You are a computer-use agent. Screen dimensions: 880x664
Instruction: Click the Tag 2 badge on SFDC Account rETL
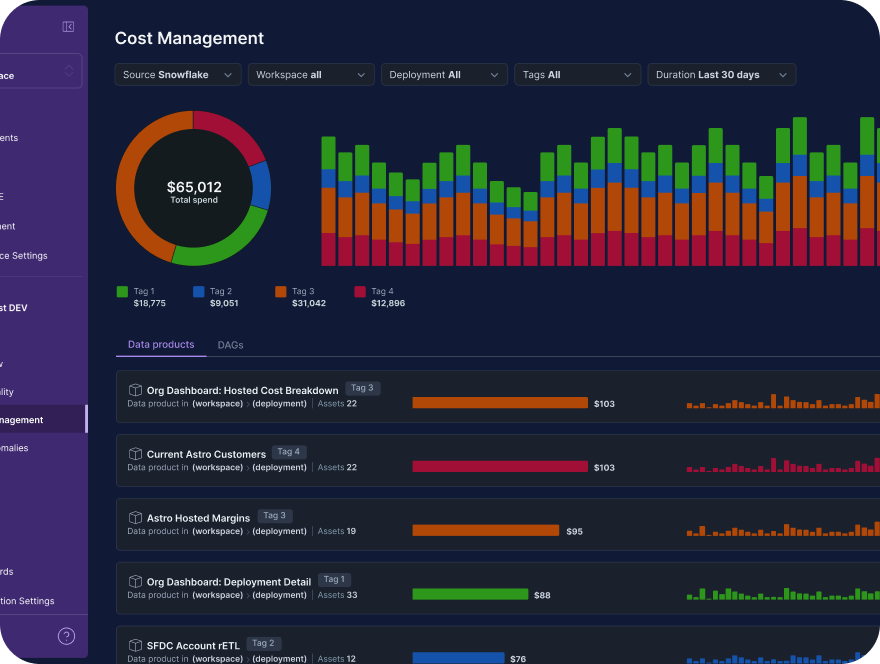click(263, 644)
